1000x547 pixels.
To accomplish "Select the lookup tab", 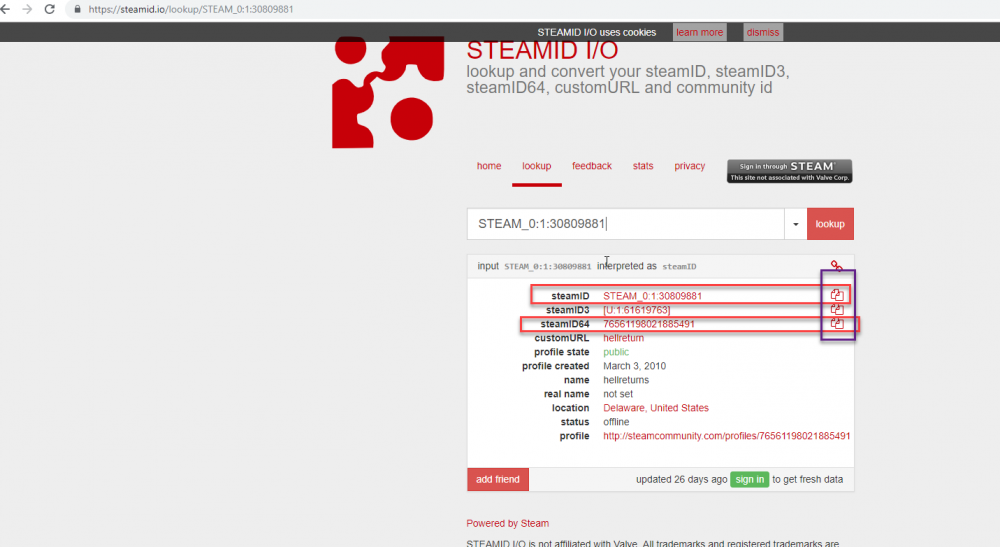I will click(x=536, y=166).
